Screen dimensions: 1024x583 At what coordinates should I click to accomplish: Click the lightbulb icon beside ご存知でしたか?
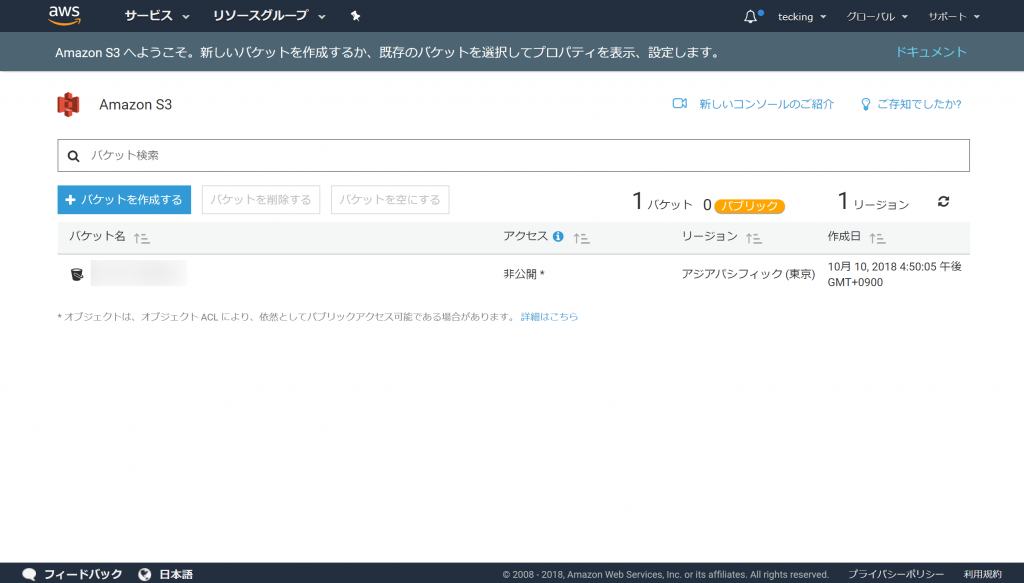(865, 104)
